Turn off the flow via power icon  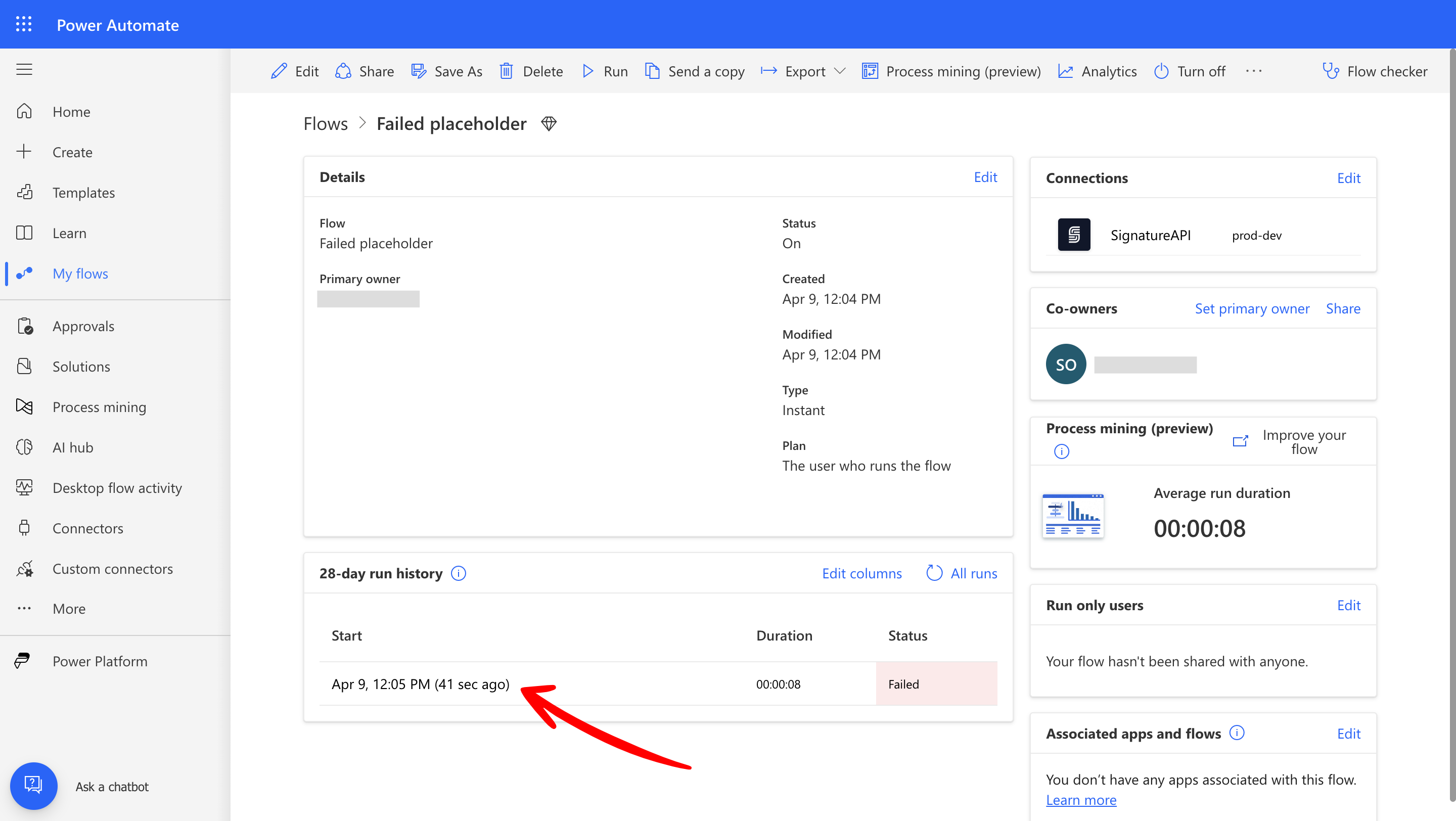click(1161, 71)
